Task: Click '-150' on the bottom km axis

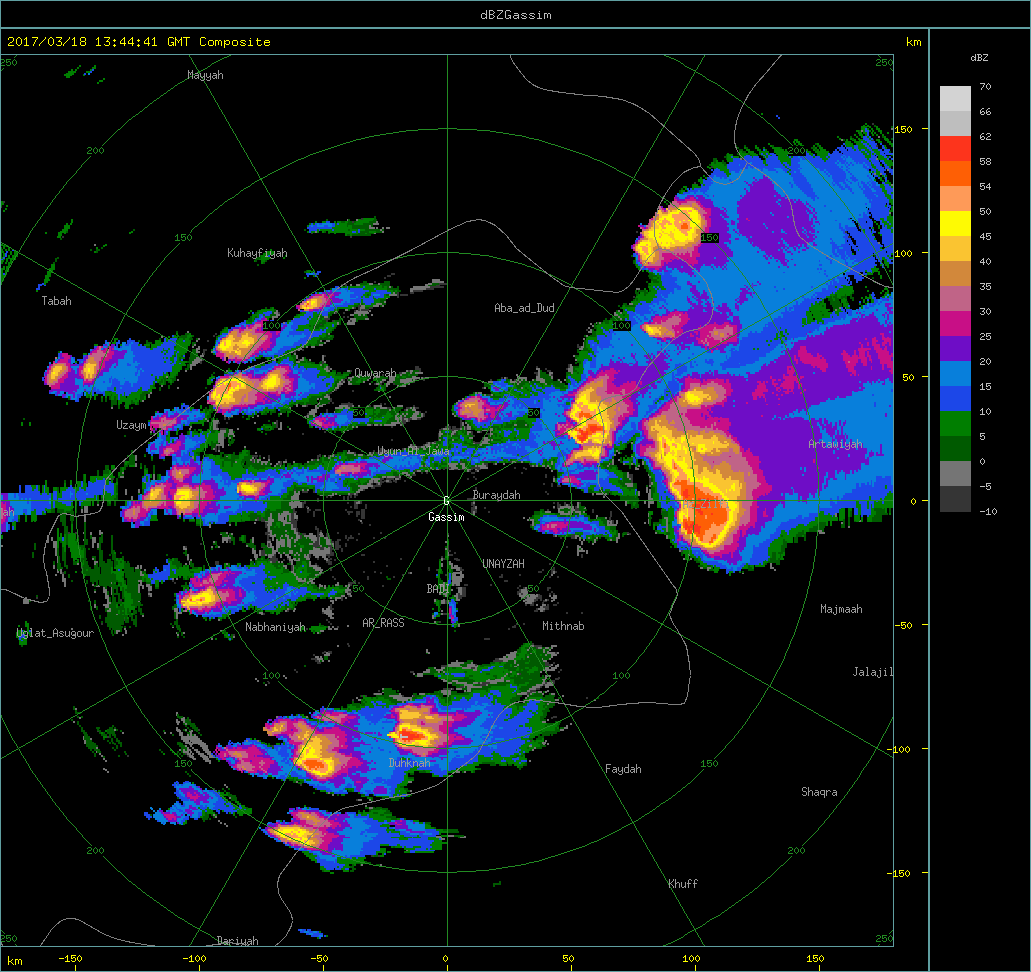Action: coord(70,958)
